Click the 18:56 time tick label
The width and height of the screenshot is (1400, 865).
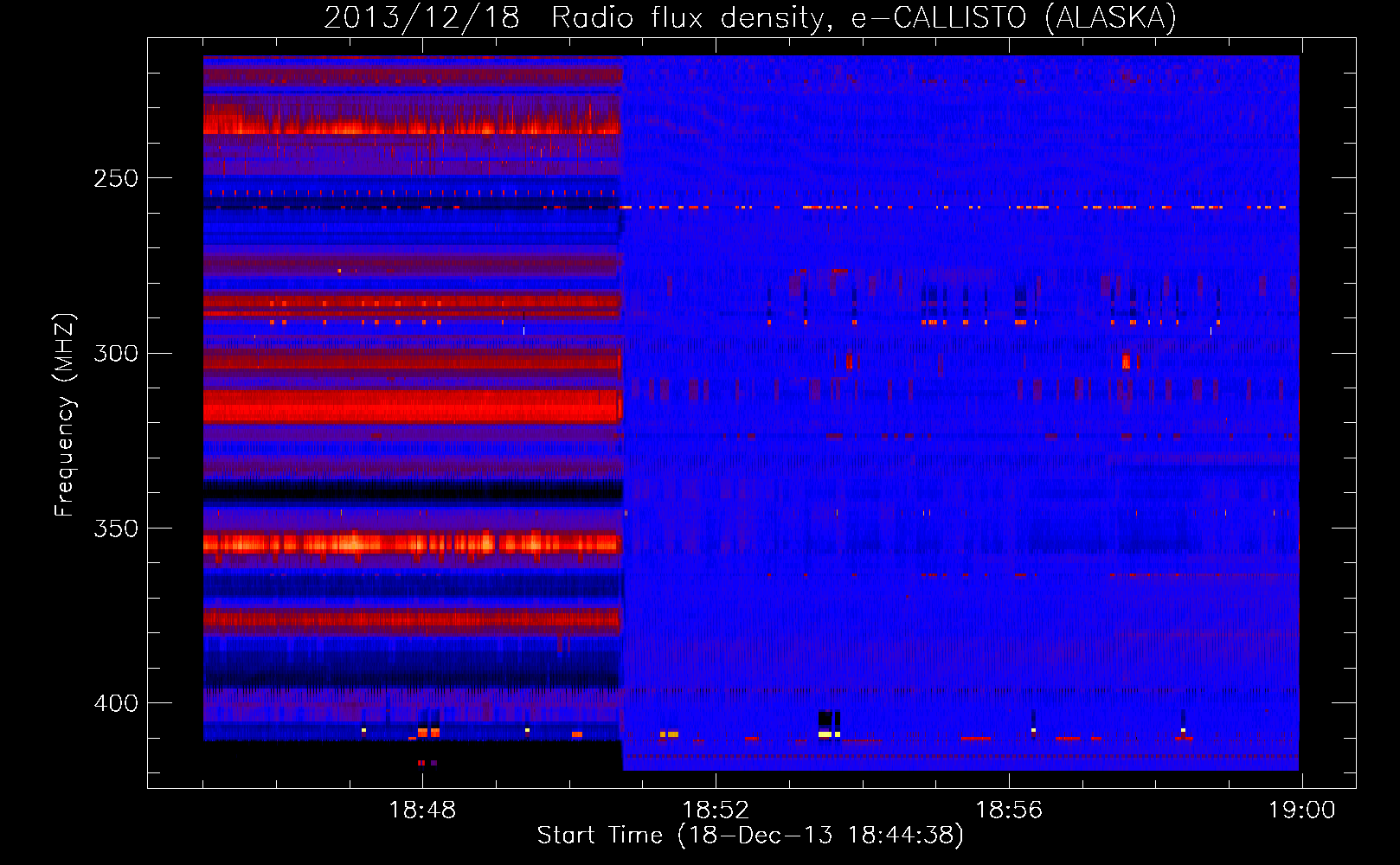[1009, 811]
